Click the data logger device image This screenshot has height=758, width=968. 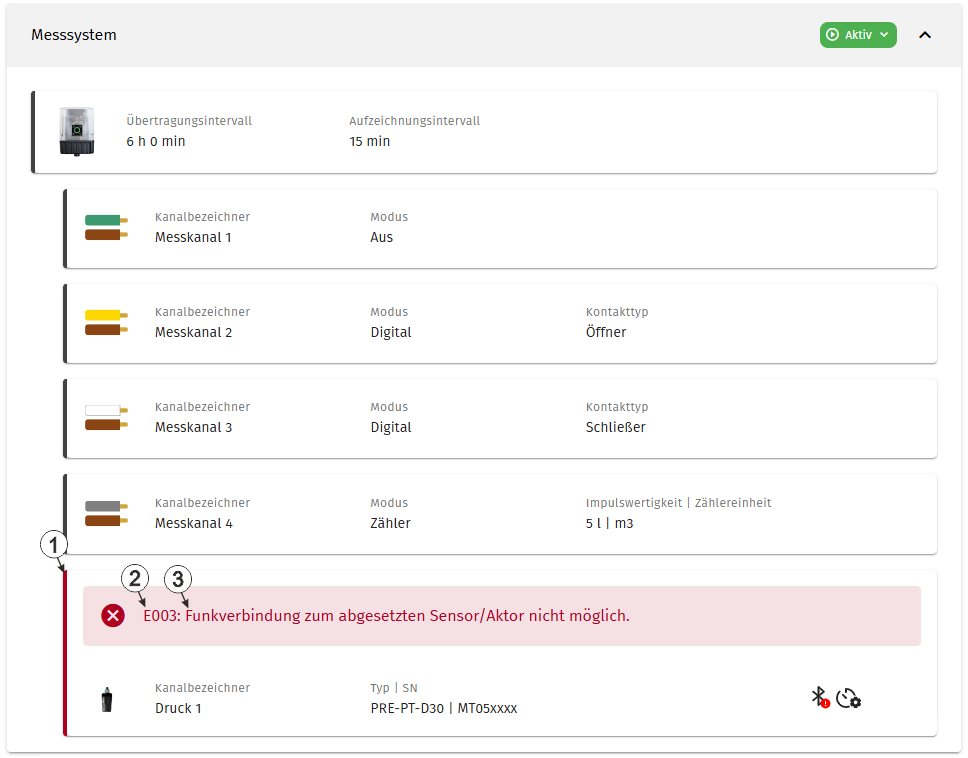77,131
